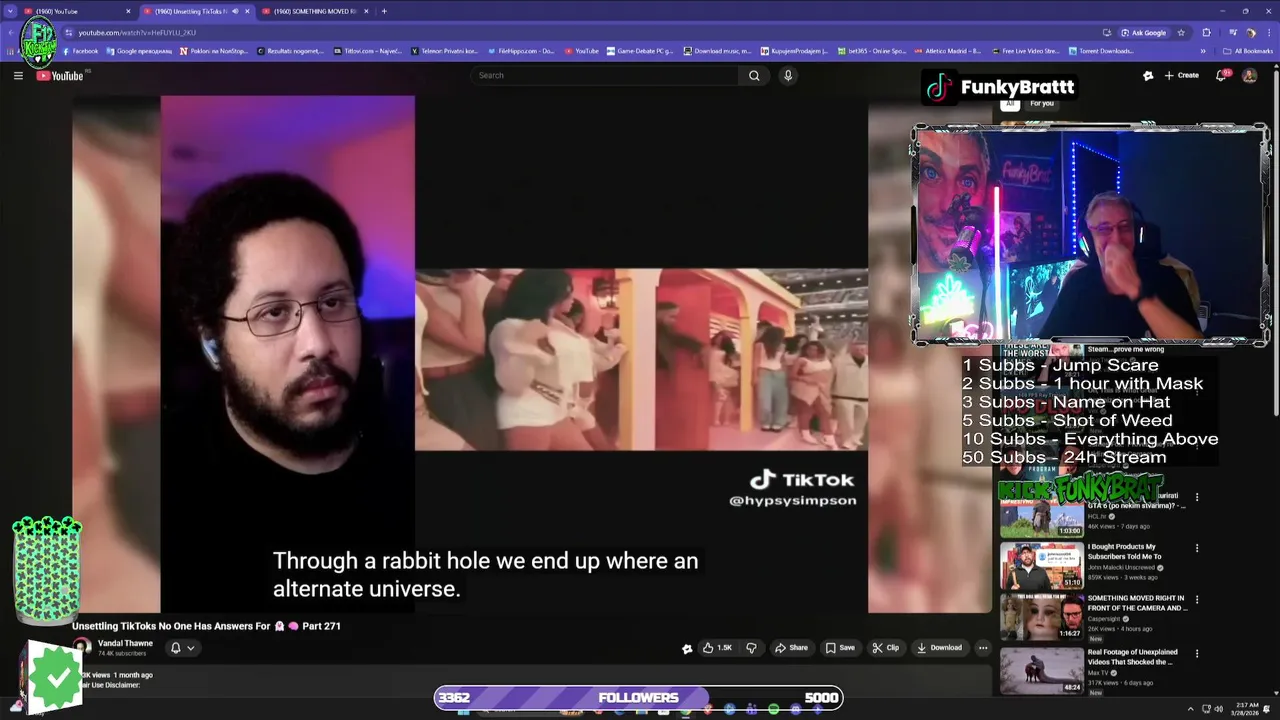Open the Create menu button
This screenshot has width=1280, height=720.
tap(1181, 76)
